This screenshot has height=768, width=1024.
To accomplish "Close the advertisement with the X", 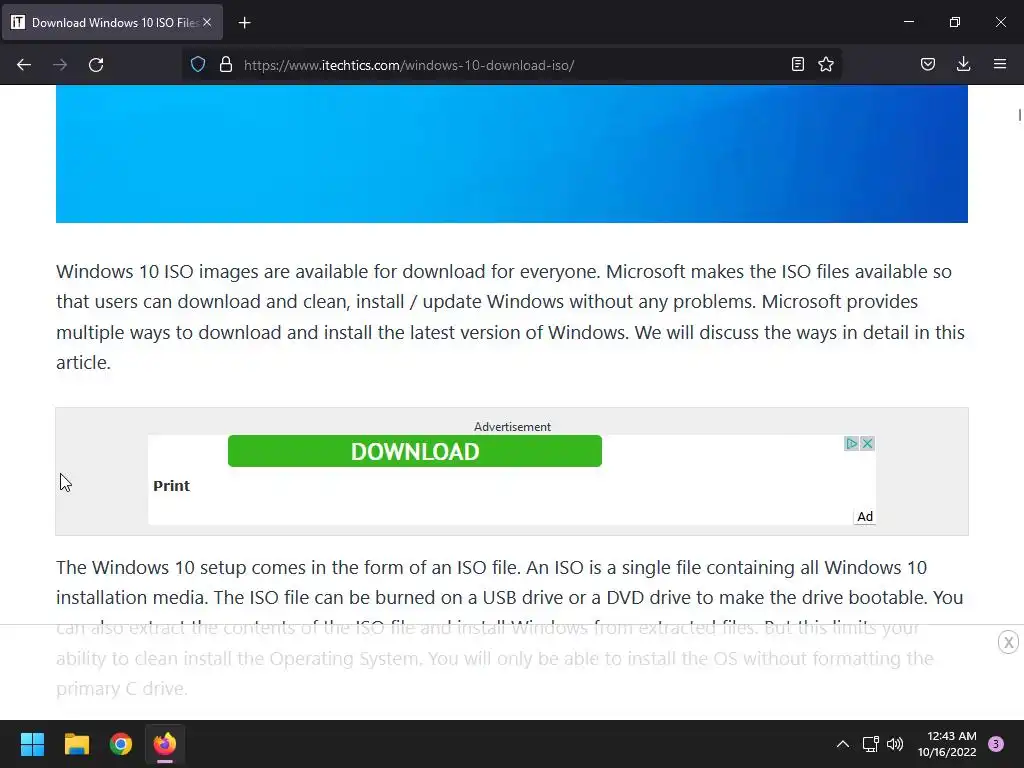I will [x=867, y=444].
